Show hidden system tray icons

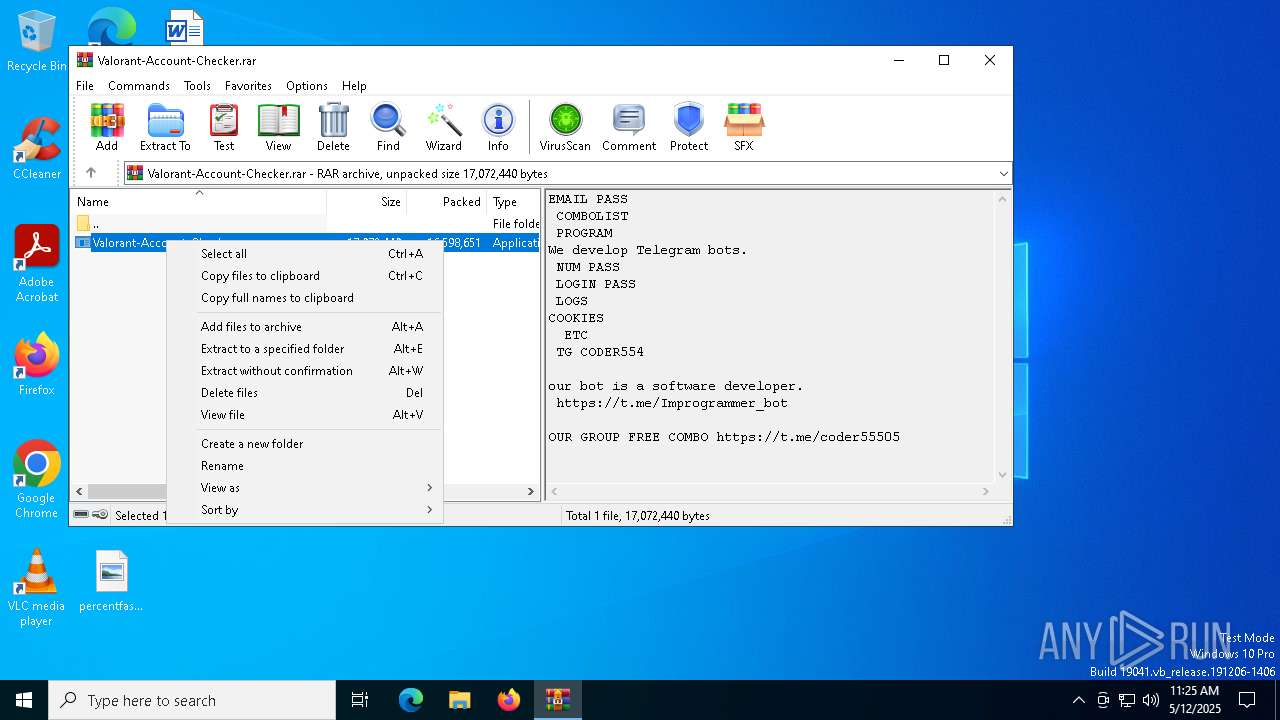point(1078,700)
